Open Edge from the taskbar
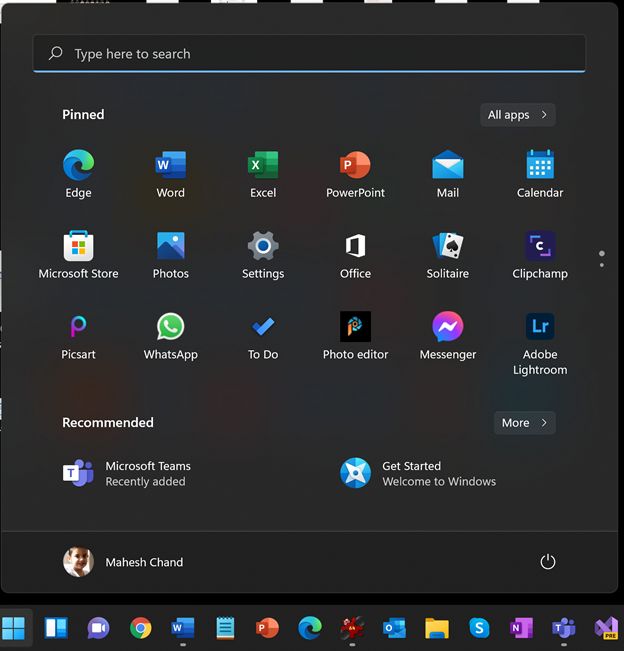This screenshot has width=624, height=651. click(310, 627)
